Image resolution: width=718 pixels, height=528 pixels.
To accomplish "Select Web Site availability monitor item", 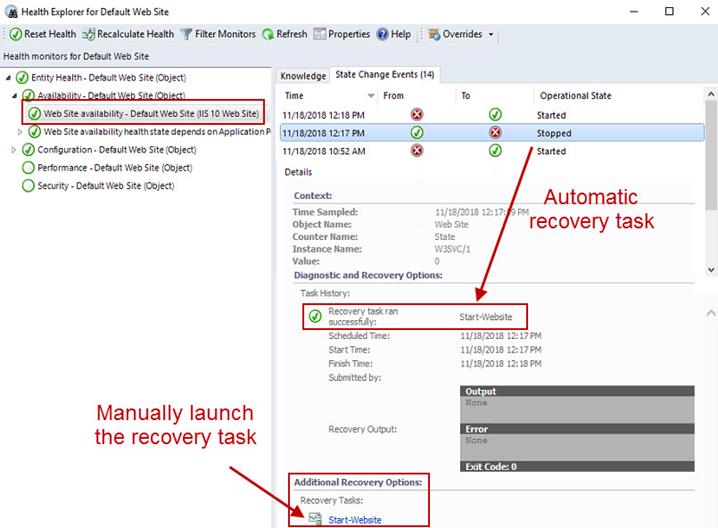I will pos(150,114).
